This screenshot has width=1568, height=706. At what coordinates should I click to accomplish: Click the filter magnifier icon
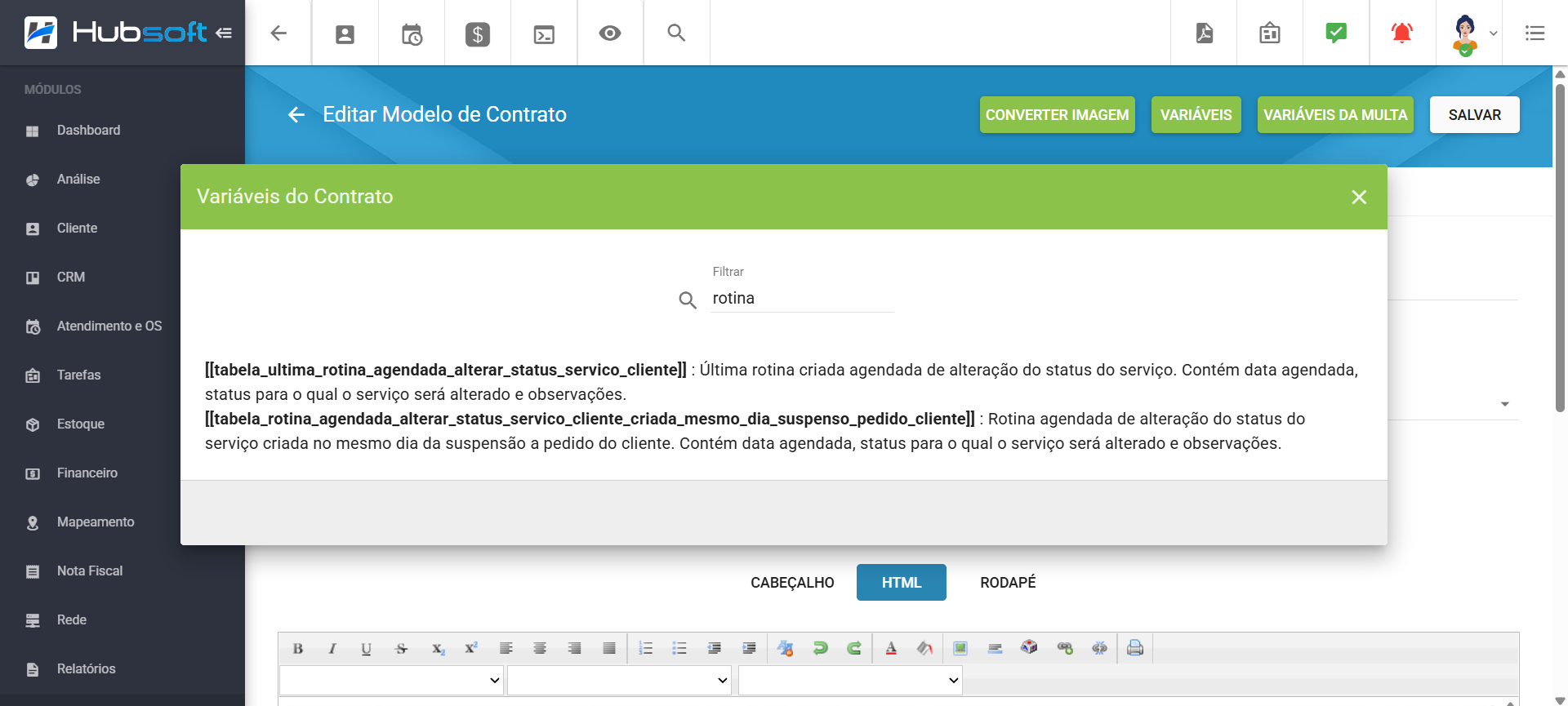click(x=688, y=300)
